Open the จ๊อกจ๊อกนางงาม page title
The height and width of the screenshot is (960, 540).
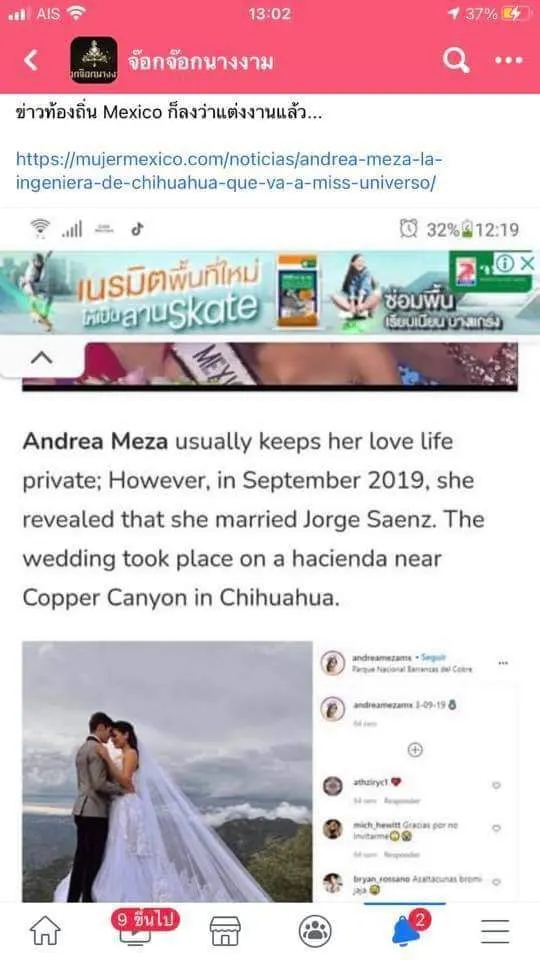pos(201,62)
